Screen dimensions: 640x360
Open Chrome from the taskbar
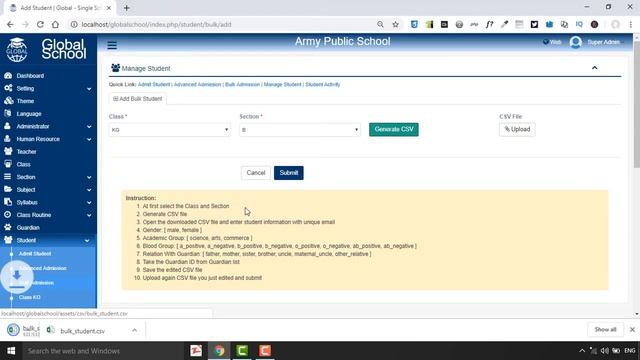tap(219, 351)
